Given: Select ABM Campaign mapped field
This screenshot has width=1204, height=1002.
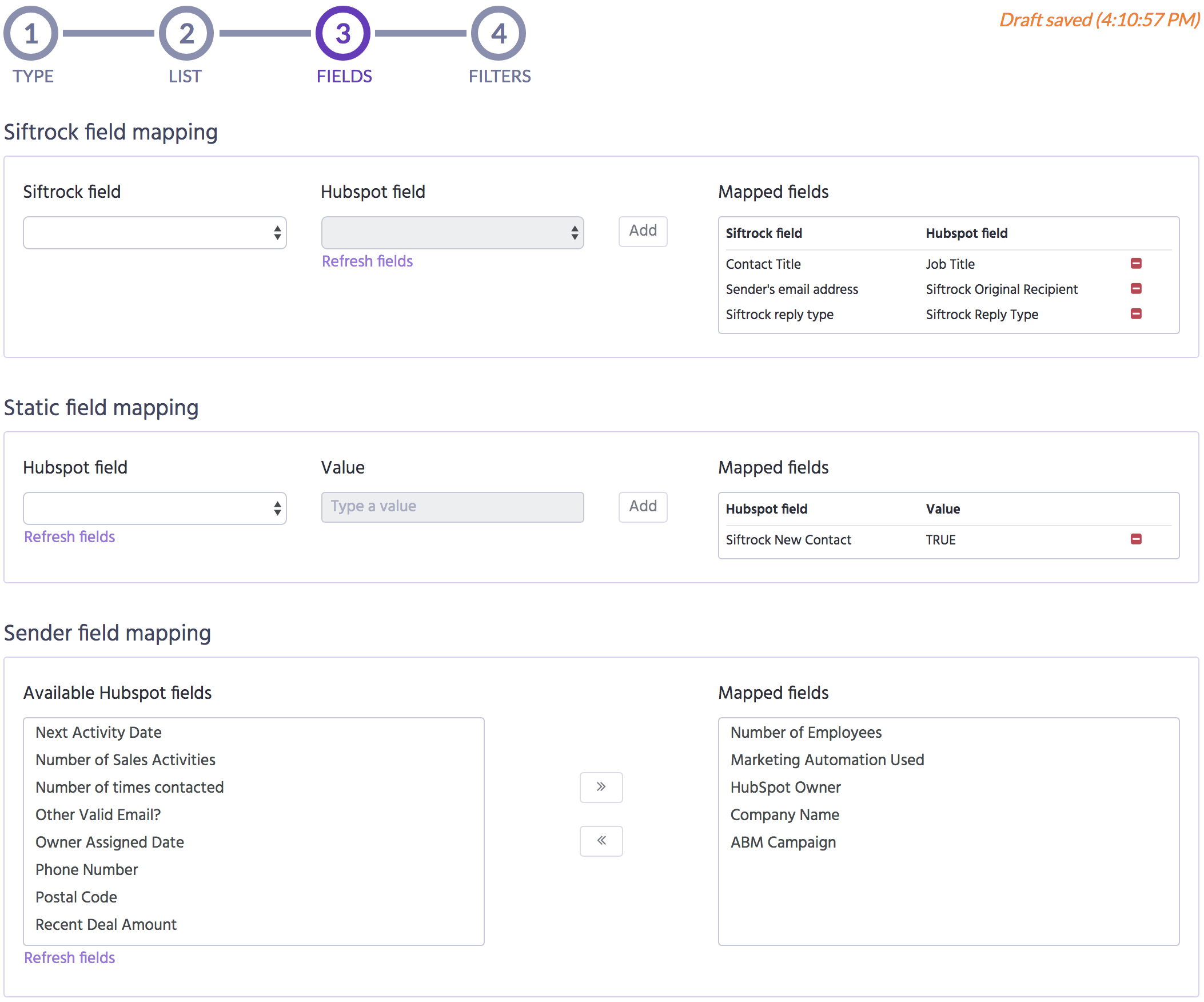Looking at the screenshot, I should coord(948,842).
